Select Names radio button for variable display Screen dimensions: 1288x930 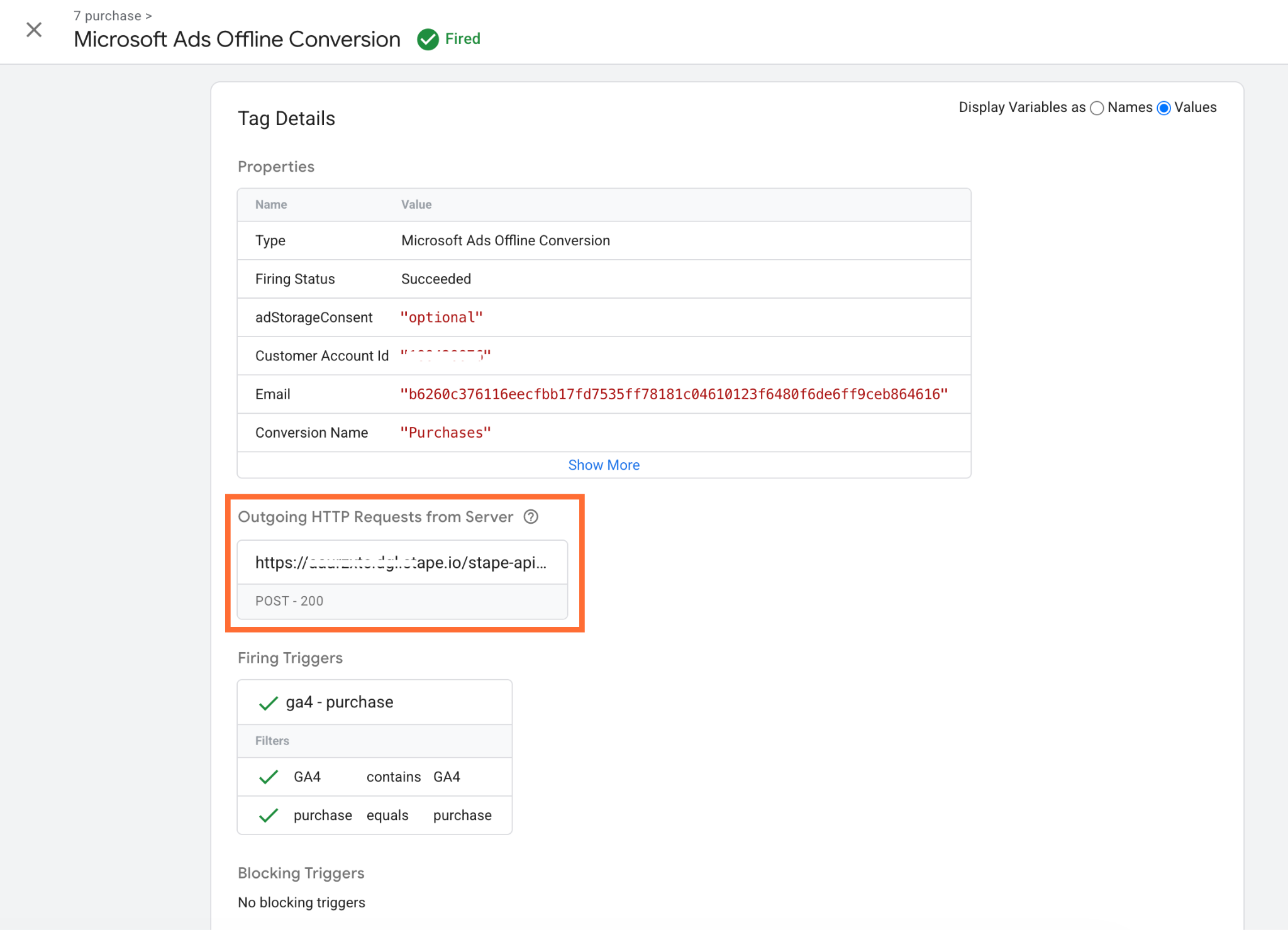pyautogui.click(x=1097, y=108)
